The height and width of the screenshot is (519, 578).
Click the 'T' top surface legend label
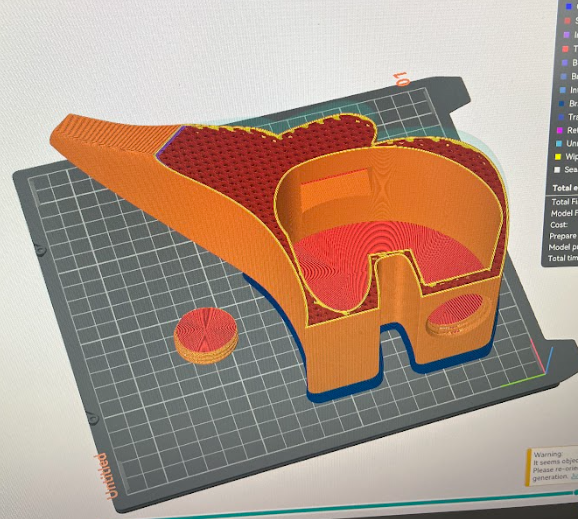click(x=575, y=49)
